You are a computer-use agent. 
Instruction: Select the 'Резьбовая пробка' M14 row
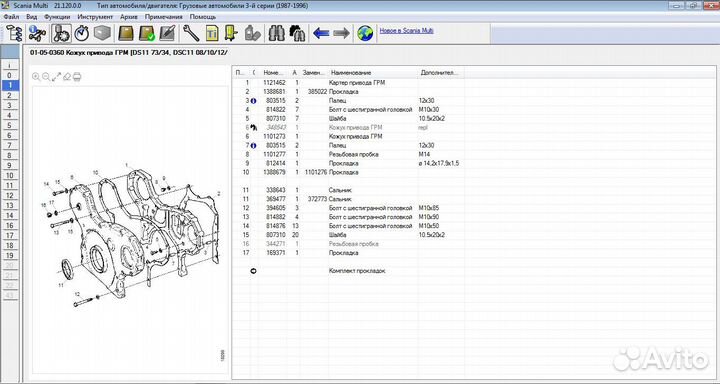(349, 154)
